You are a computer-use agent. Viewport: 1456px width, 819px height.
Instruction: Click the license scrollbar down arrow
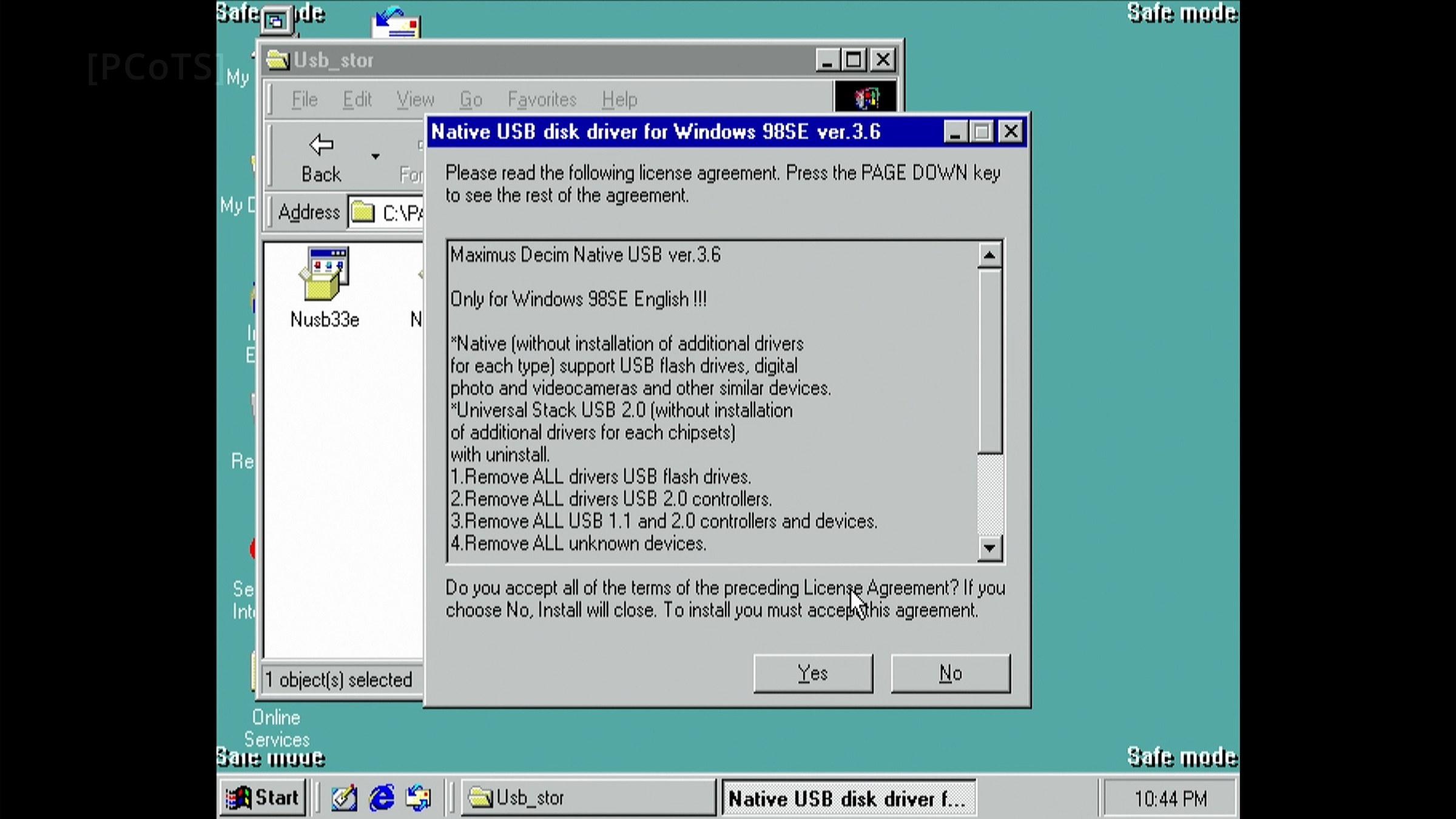click(x=989, y=548)
